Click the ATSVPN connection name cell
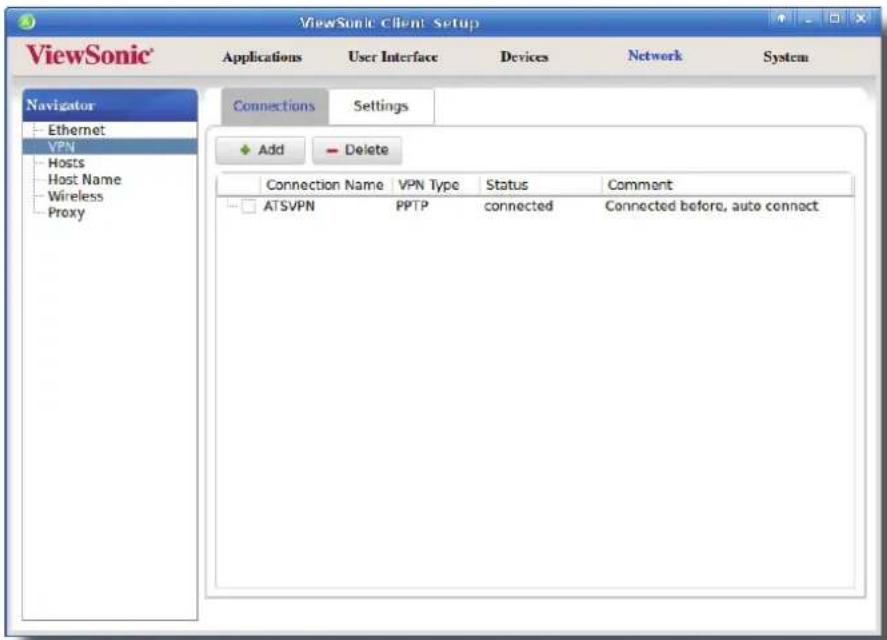Image resolution: width=887 pixels, height=640 pixels. [289, 206]
